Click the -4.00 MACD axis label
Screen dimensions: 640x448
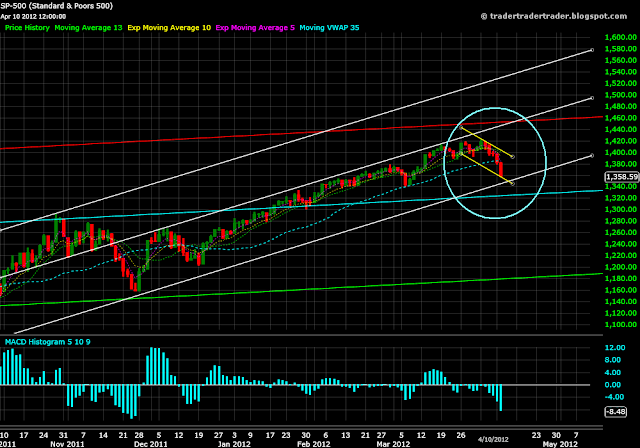pos(614,397)
